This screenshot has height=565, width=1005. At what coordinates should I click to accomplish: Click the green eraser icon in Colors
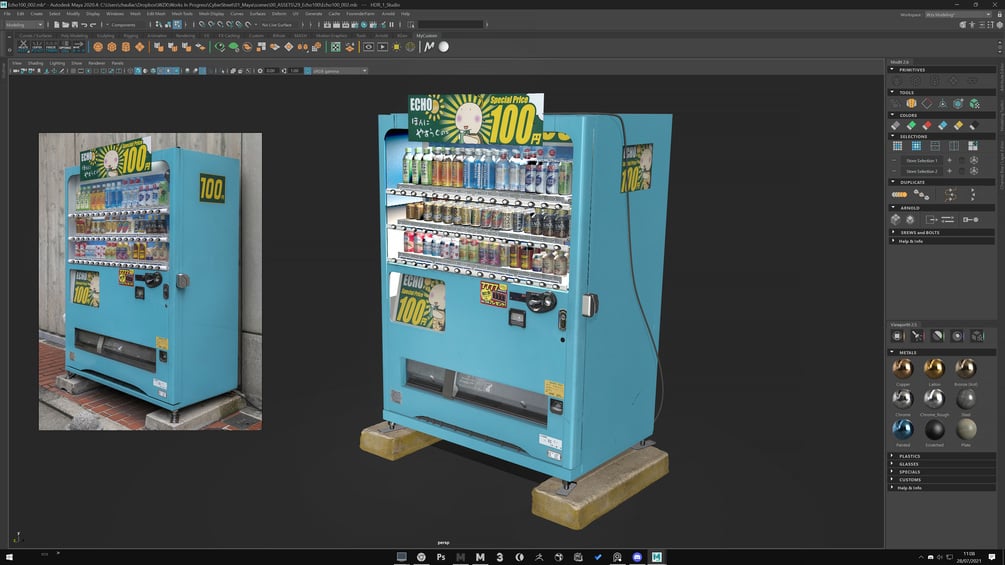911,125
